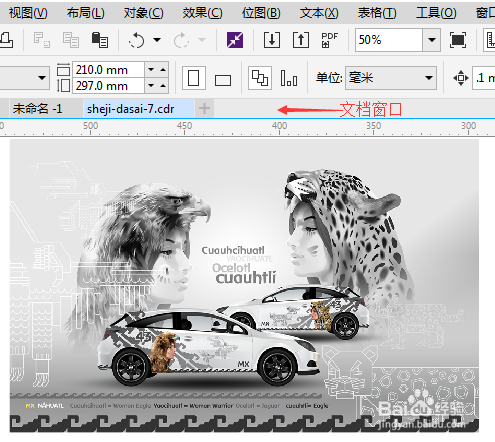The height and width of the screenshot is (442, 495).
Task: Click the page width 210.0 mm field
Action: (108, 70)
